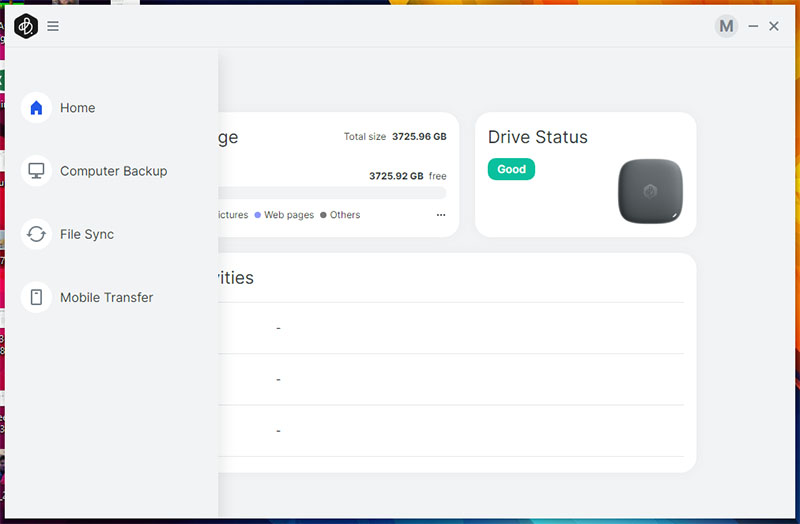The height and width of the screenshot is (524, 800).
Task: Click the Mobile Transfer phone icon
Action: pos(36,297)
